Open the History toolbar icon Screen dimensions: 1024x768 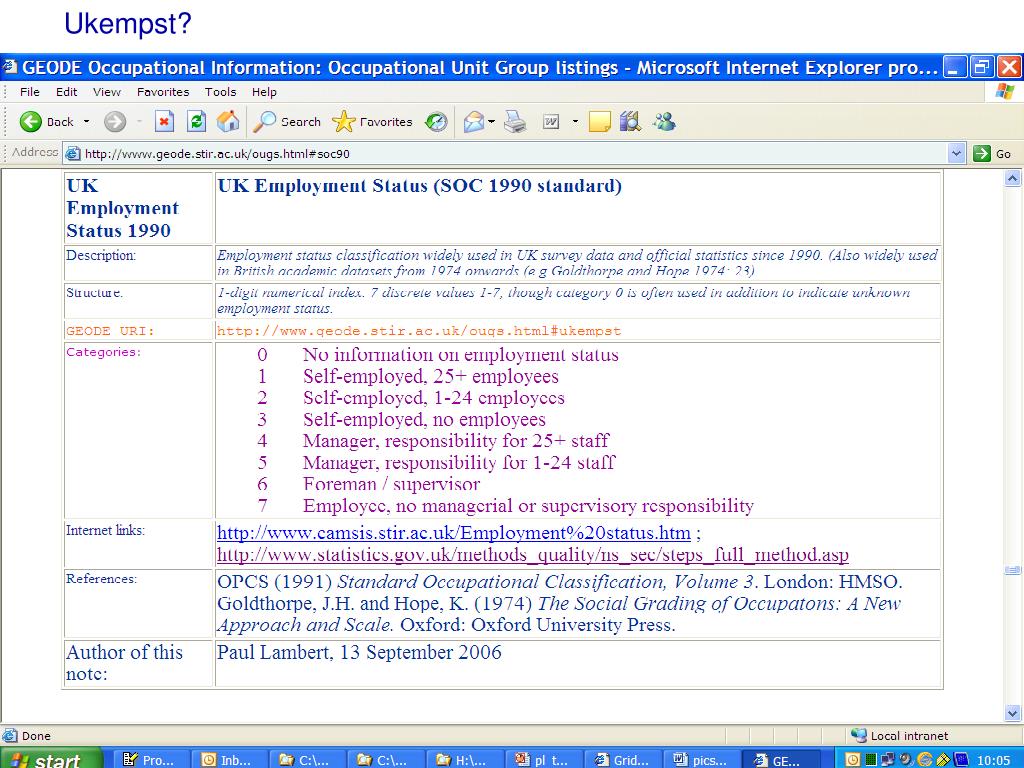(436, 122)
